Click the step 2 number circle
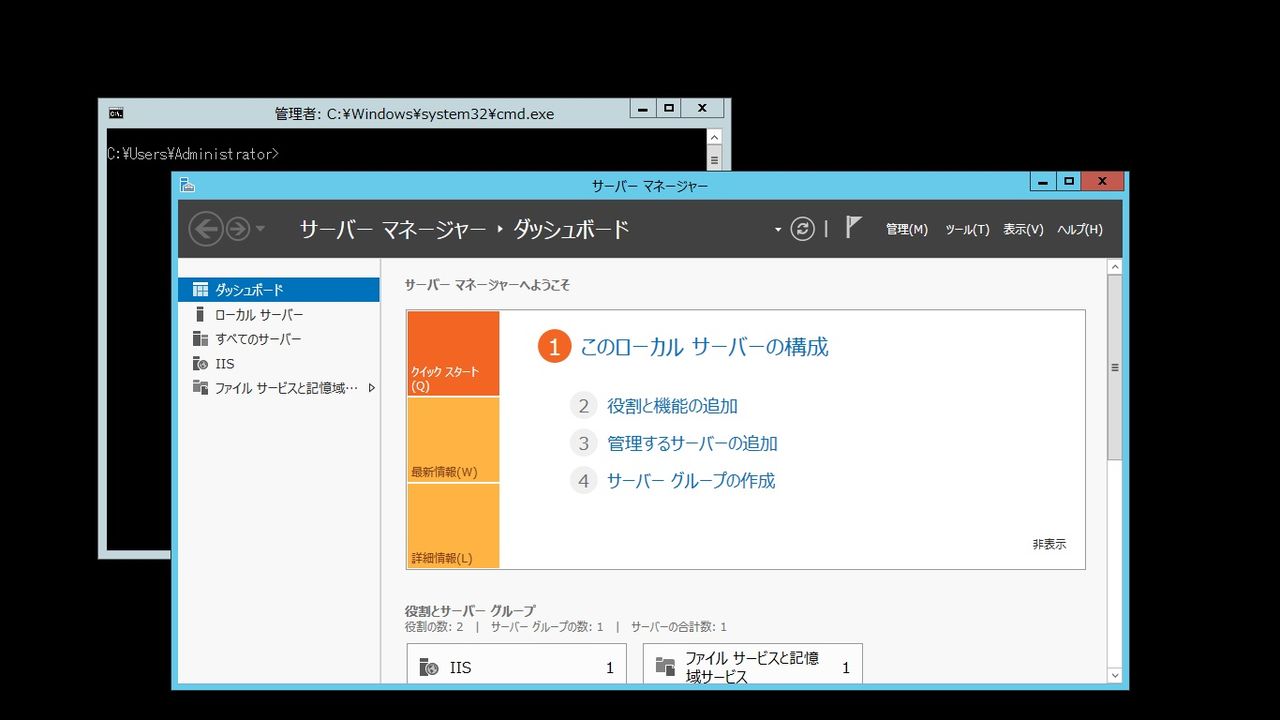The height and width of the screenshot is (720, 1280). click(x=584, y=406)
